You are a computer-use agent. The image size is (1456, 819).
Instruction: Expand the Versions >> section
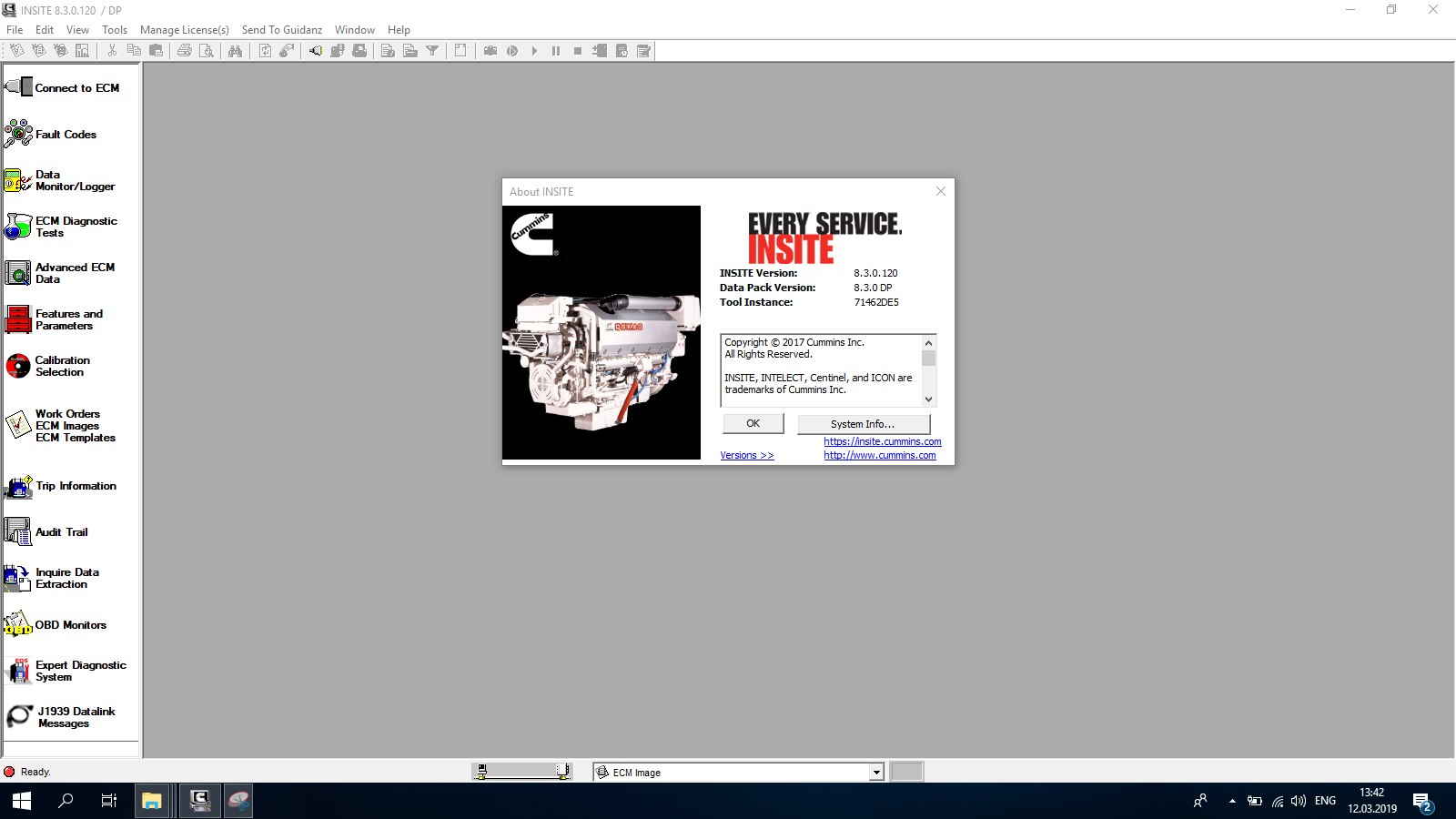tap(746, 455)
